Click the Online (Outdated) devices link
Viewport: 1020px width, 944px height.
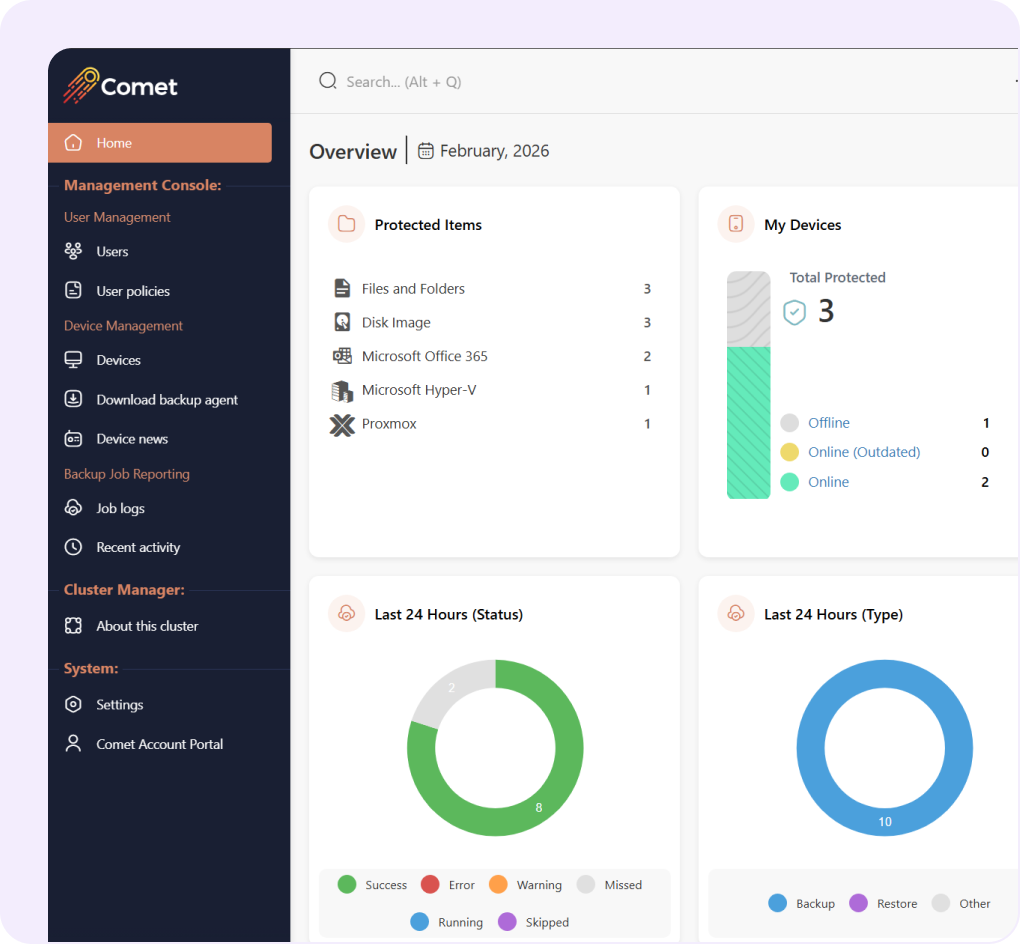(863, 452)
